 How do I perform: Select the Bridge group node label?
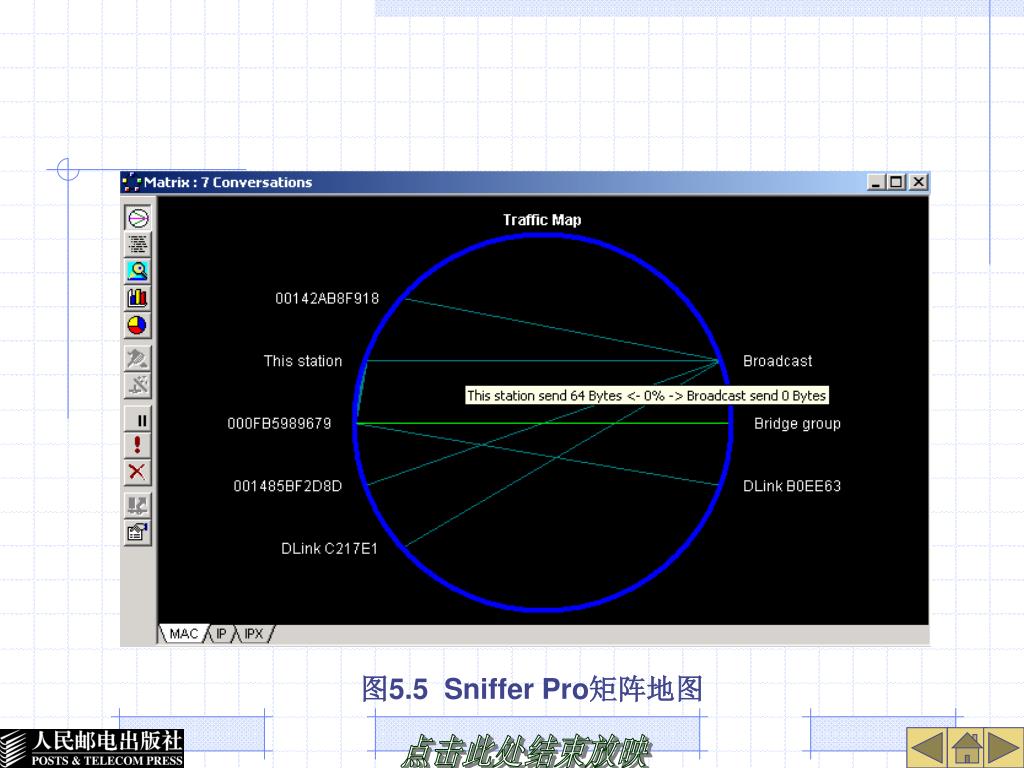click(x=797, y=424)
